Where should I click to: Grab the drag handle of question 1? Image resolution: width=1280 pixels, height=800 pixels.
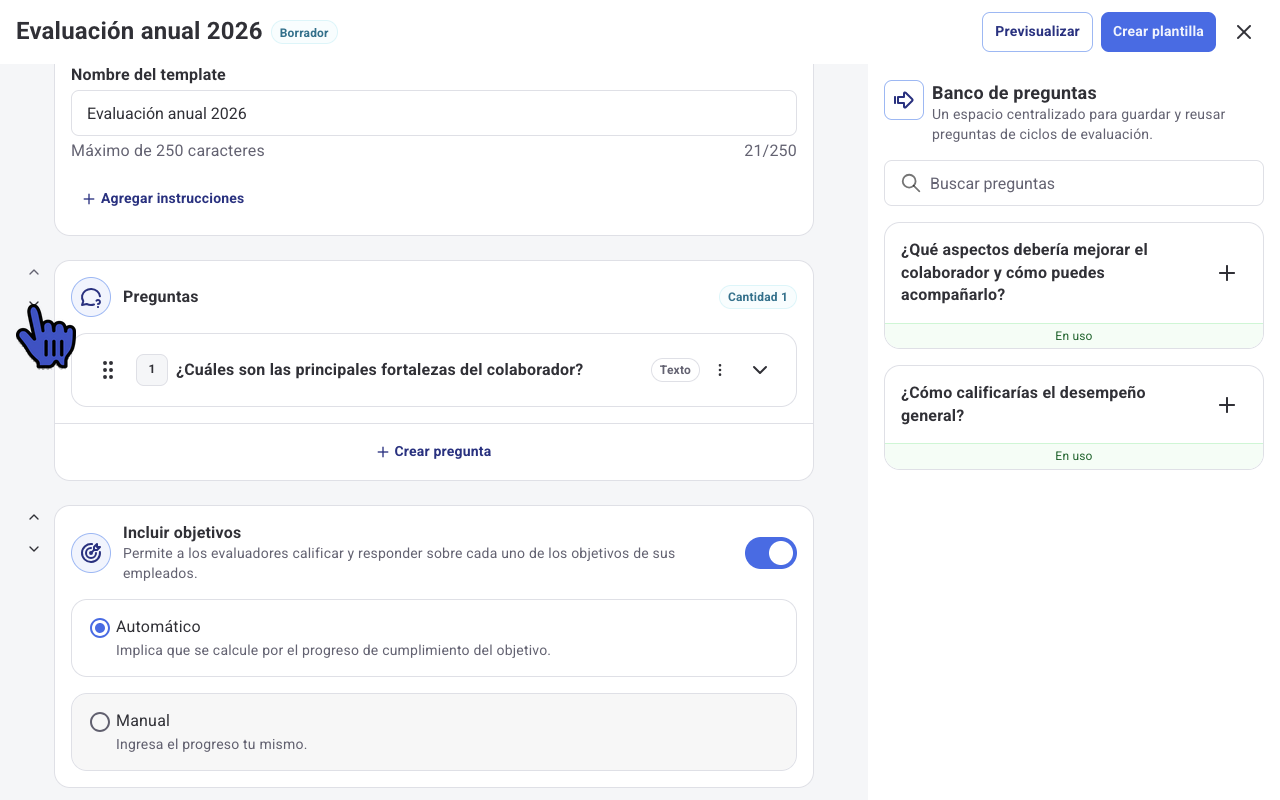tap(108, 370)
